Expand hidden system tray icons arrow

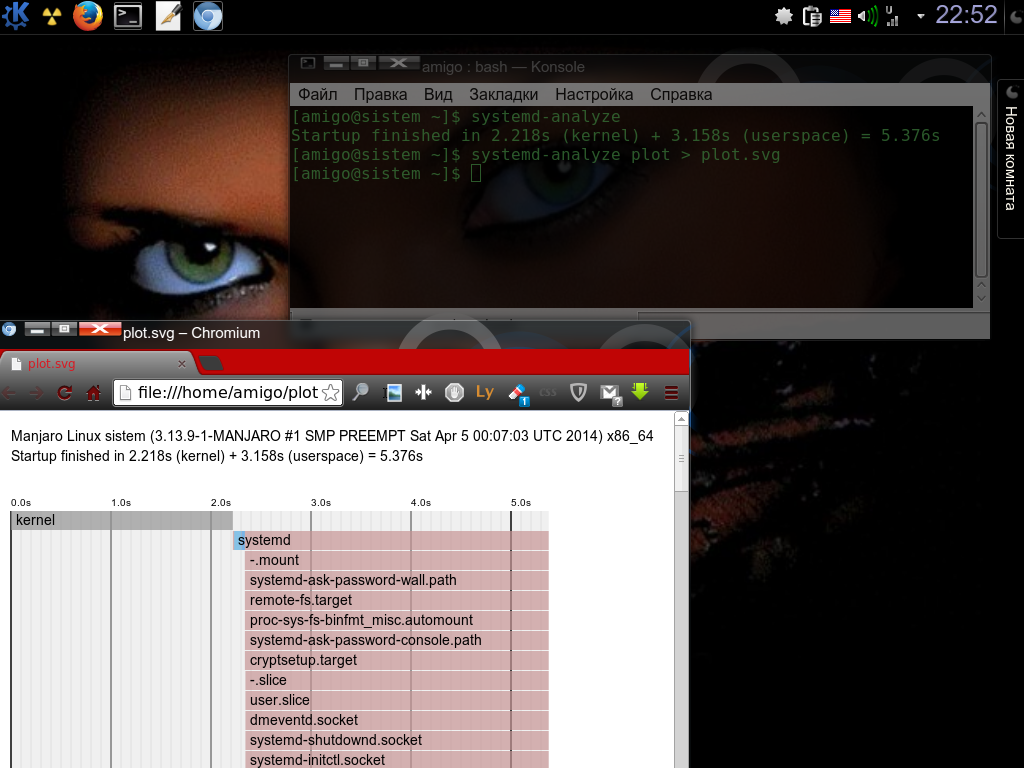pos(921,16)
